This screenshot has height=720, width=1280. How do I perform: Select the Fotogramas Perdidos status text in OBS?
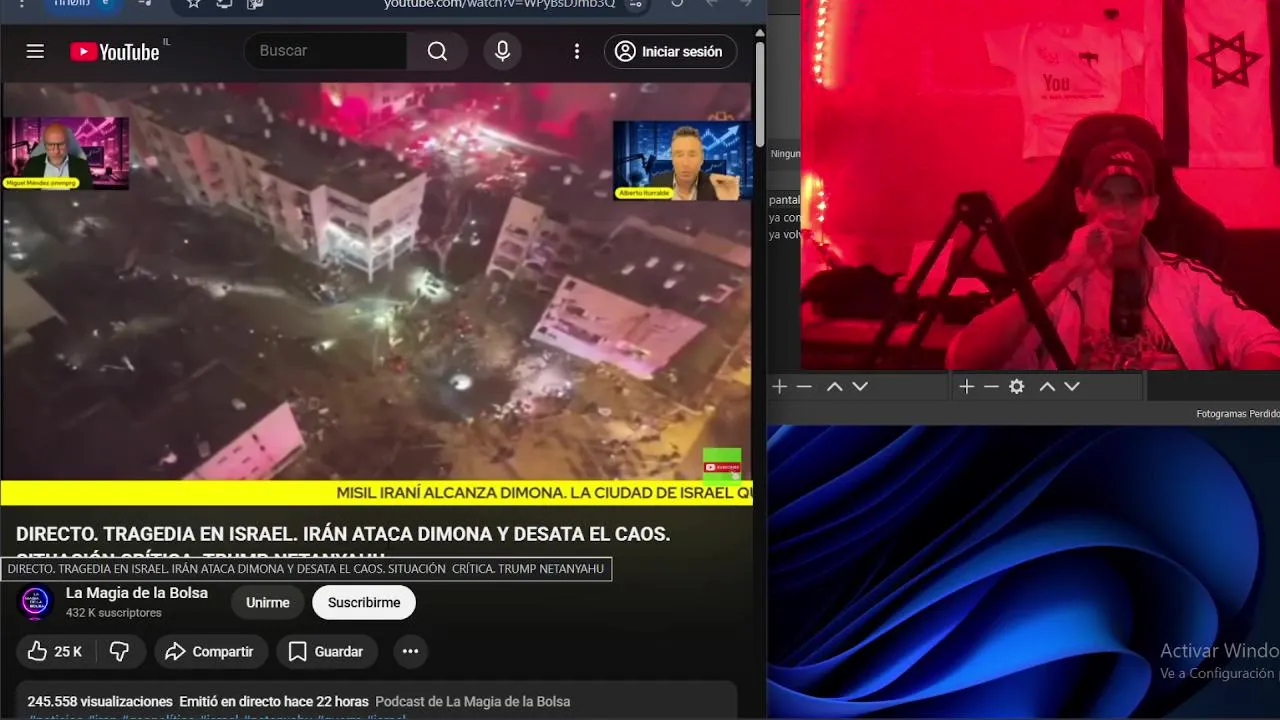(1238, 414)
